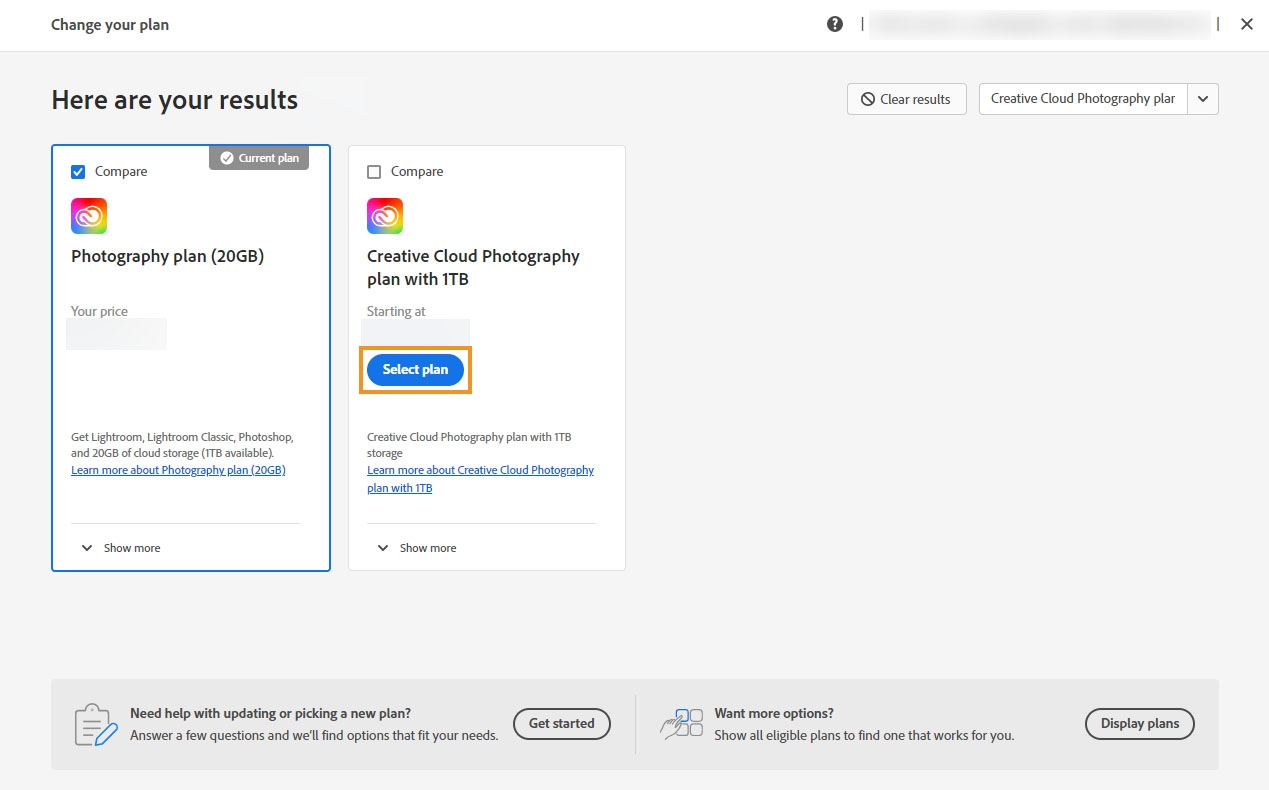
Task: Close the Change your plan dialog
Action: coord(1246,24)
